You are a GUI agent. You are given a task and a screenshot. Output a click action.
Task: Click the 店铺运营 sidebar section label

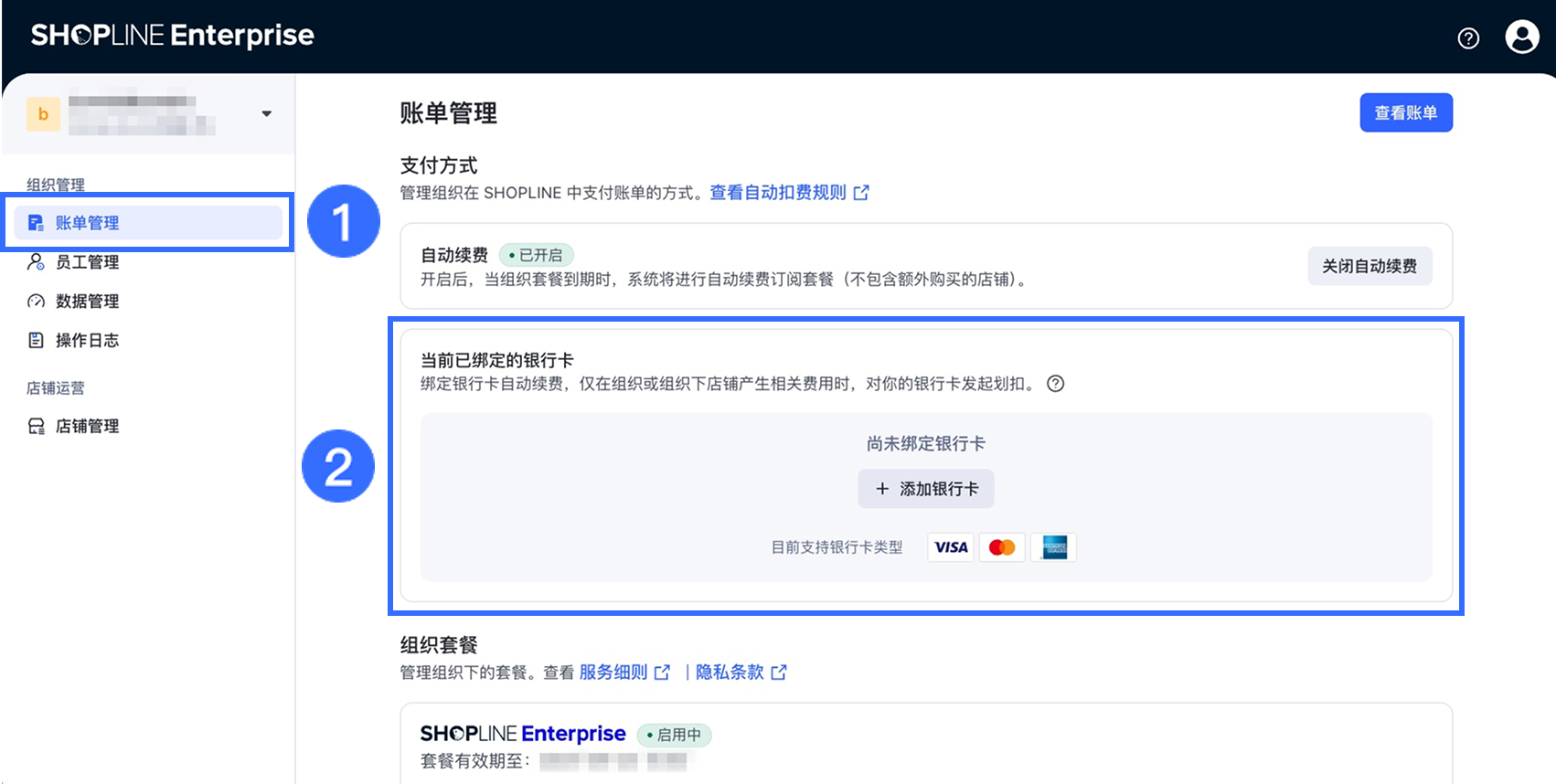point(56,388)
